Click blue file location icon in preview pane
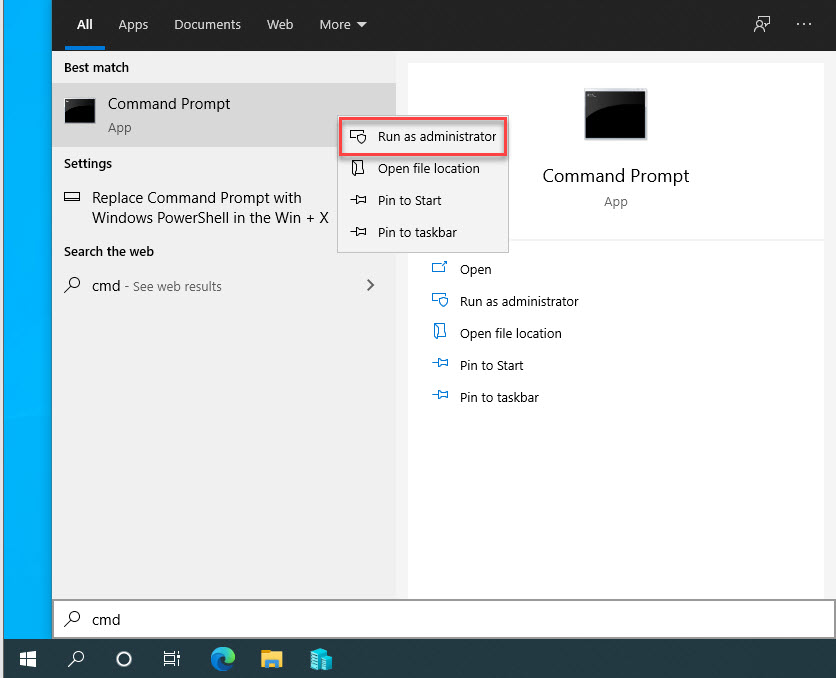The height and width of the screenshot is (678, 836). (x=439, y=331)
